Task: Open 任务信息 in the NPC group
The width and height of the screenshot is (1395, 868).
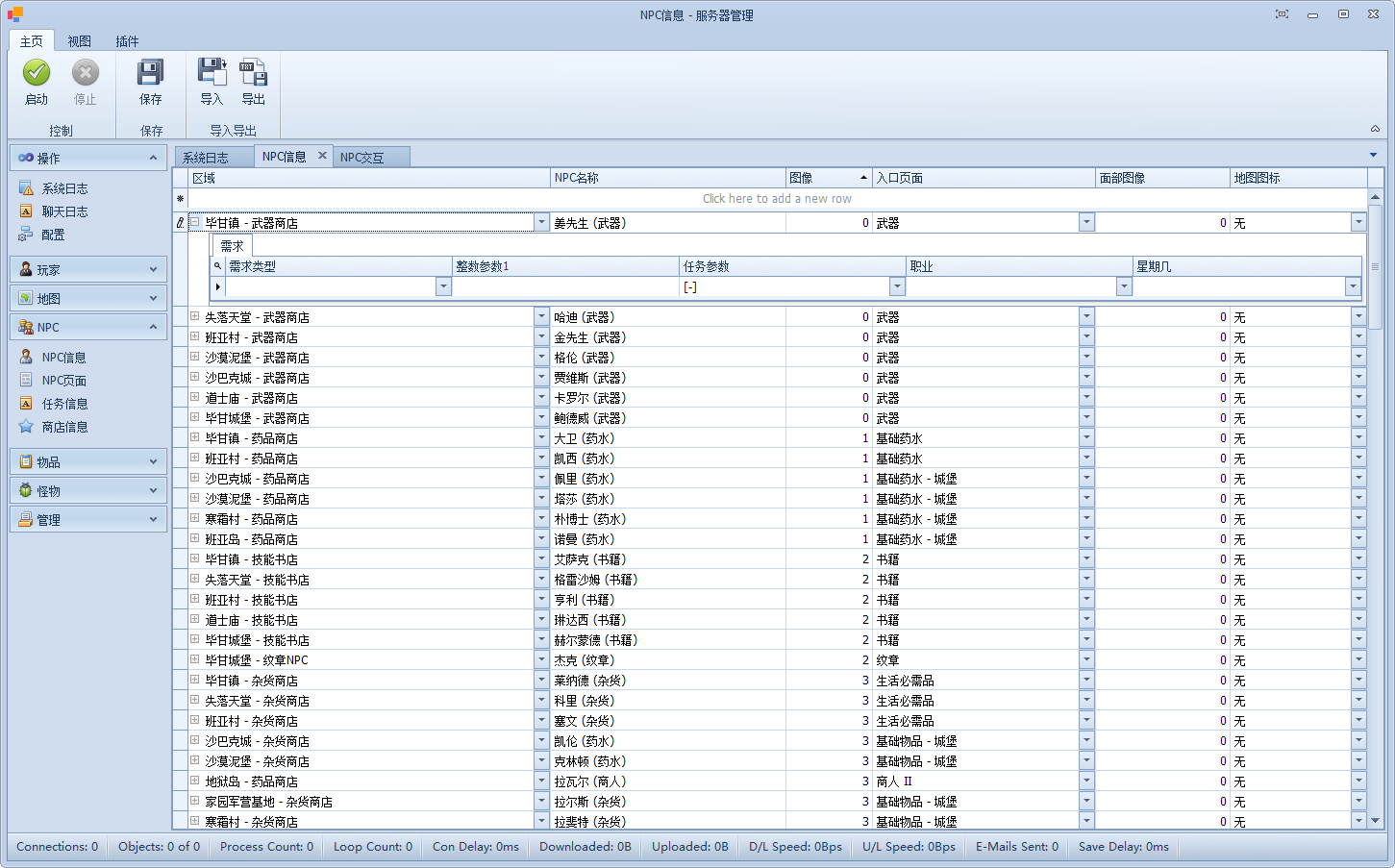Action: (x=64, y=404)
